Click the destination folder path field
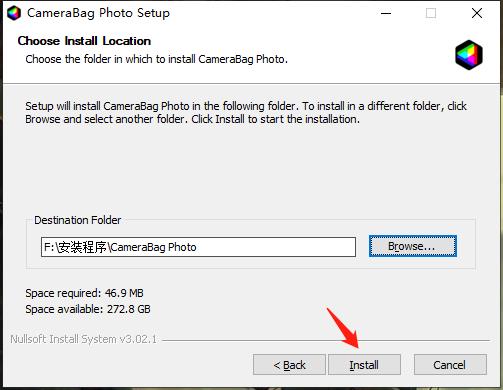The width and height of the screenshot is (503, 390). tap(198, 247)
